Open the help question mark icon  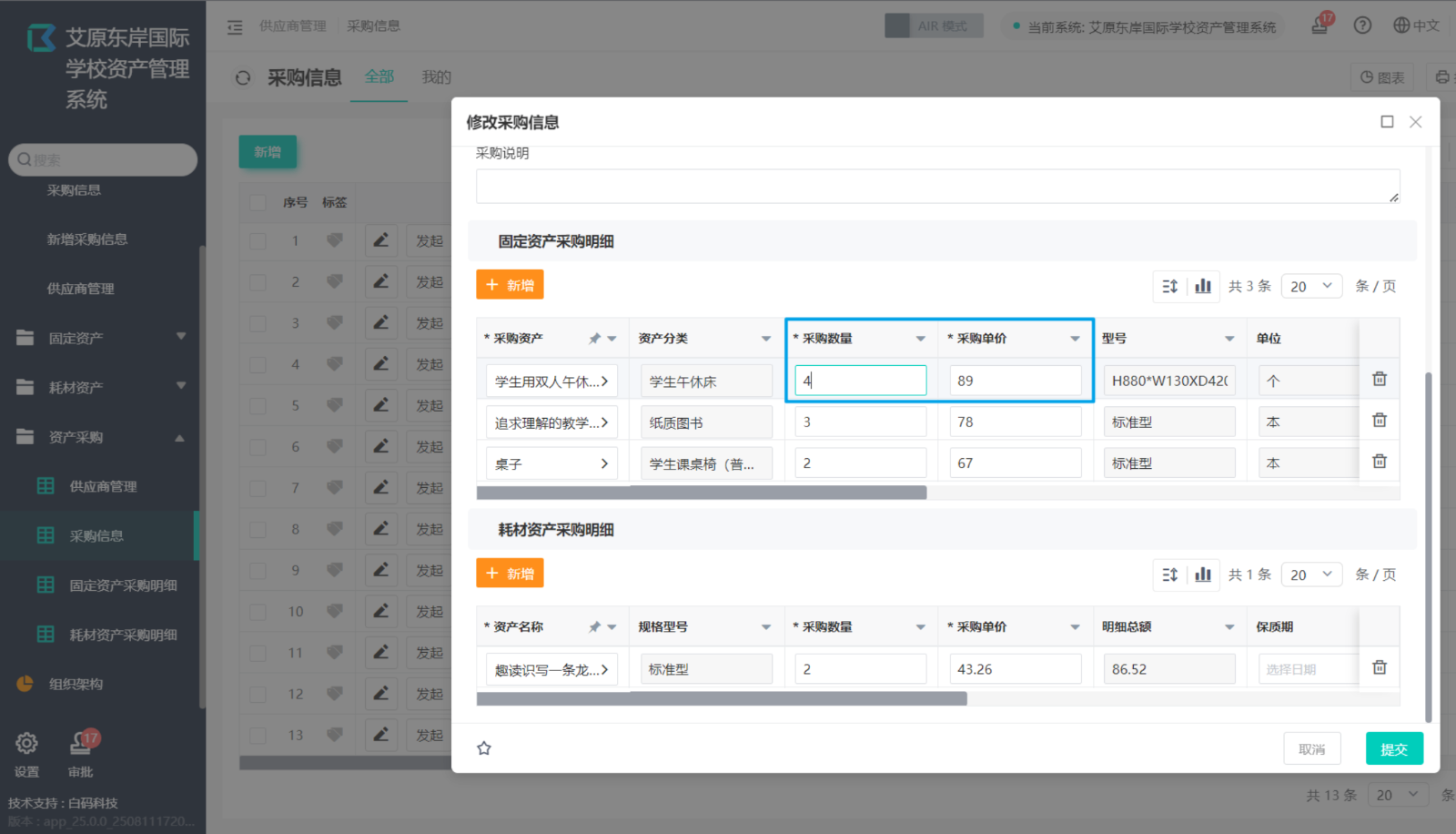(1361, 25)
